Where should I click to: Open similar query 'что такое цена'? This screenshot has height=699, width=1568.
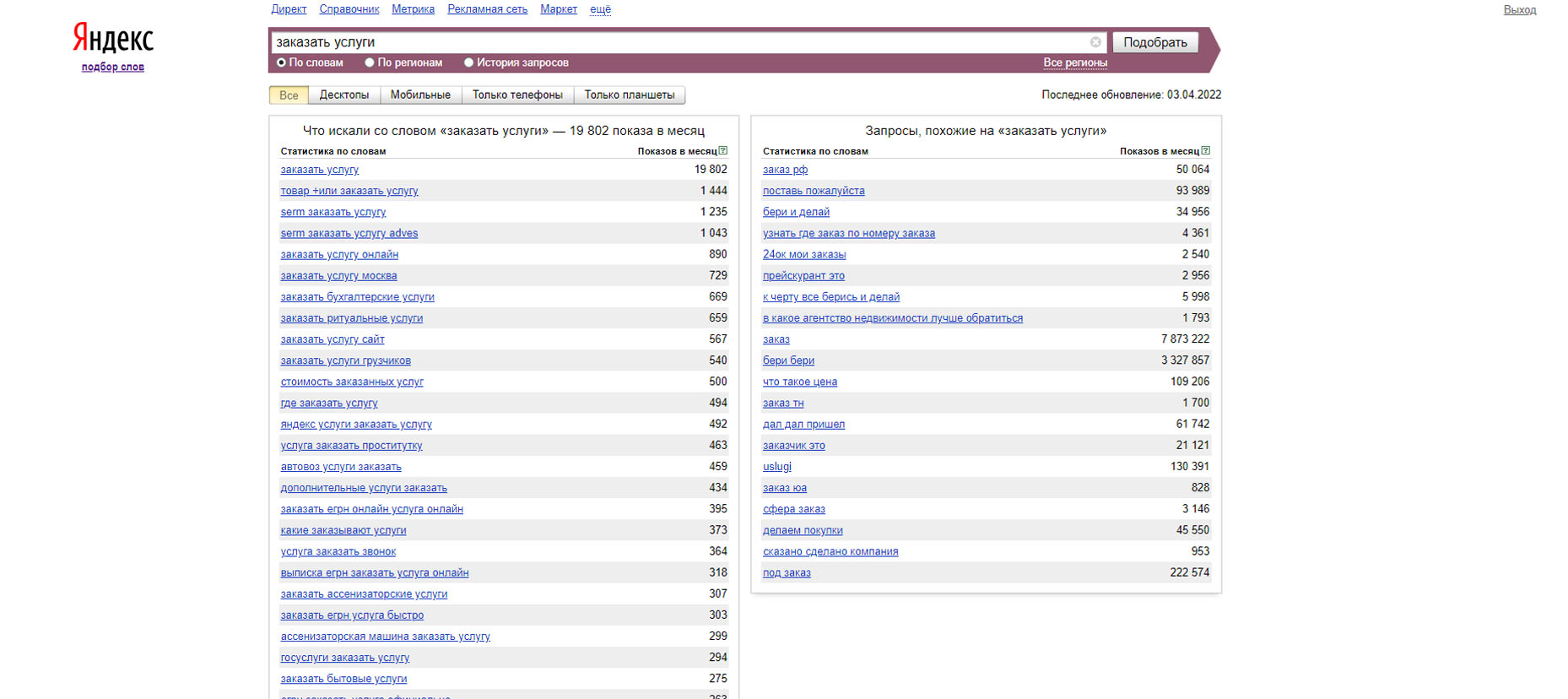[x=800, y=382]
